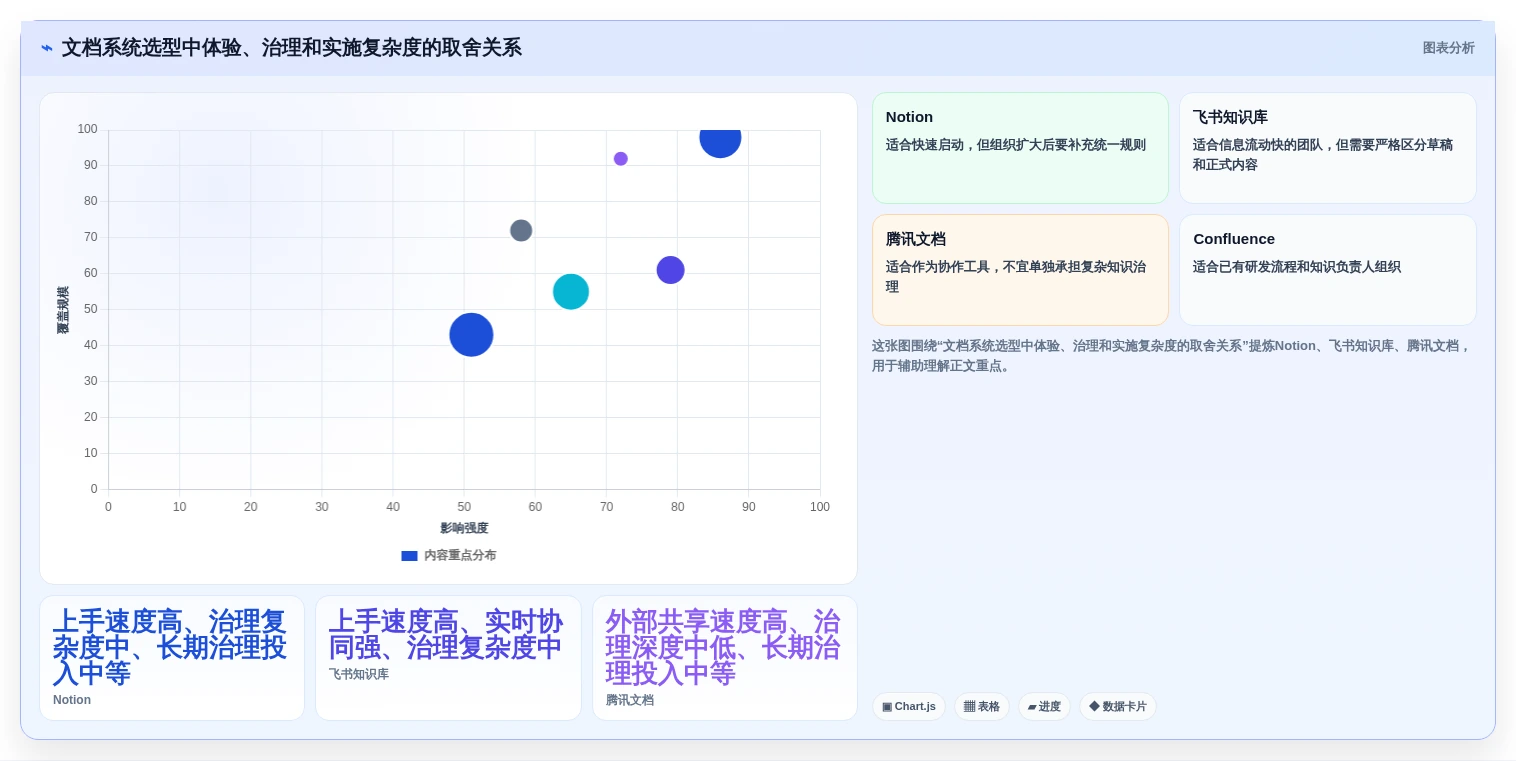Open the Notion info card
The width and height of the screenshot is (1516, 761).
click(1020, 148)
